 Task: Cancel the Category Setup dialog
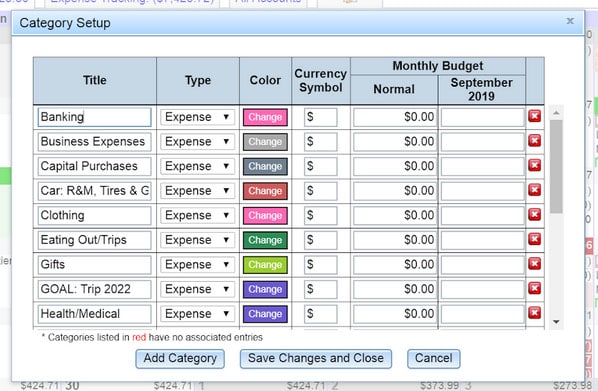coord(434,359)
